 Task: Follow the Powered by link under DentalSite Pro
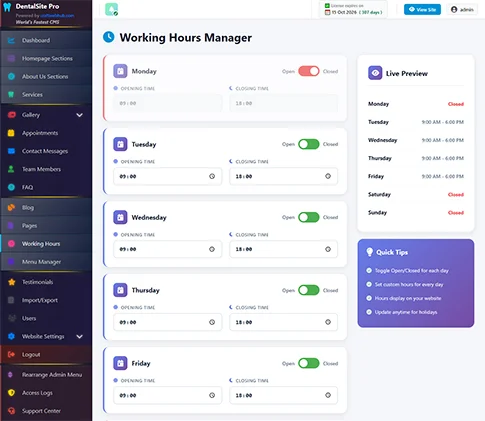click(x=57, y=16)
